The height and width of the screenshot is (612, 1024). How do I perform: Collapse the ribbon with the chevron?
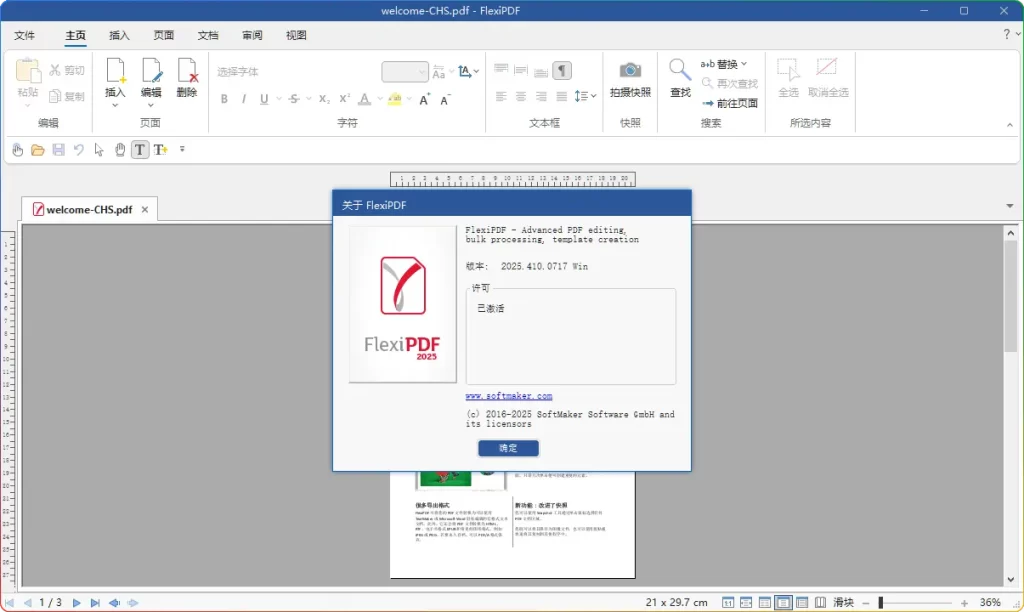point(1010,125)
